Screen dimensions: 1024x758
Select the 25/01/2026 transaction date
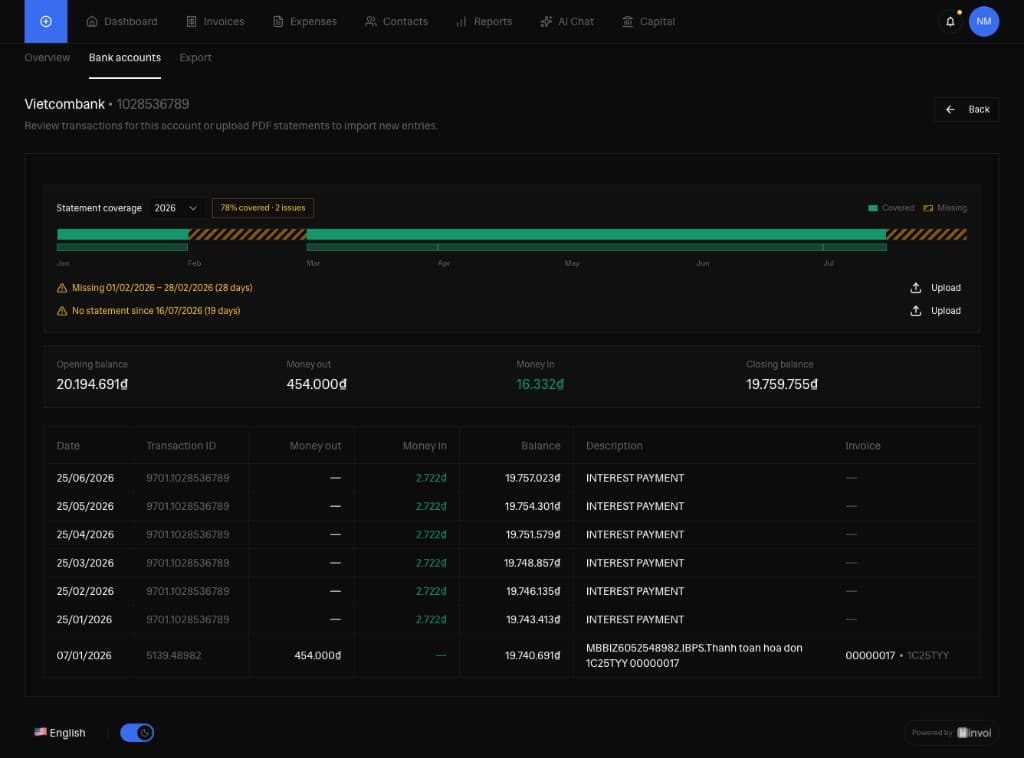(84, 619)
